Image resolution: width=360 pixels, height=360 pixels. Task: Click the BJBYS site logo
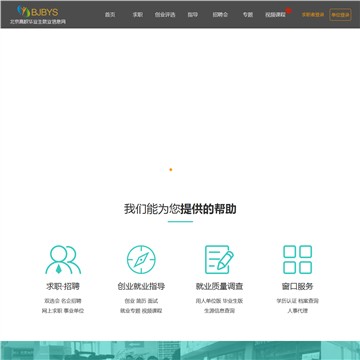38,15
